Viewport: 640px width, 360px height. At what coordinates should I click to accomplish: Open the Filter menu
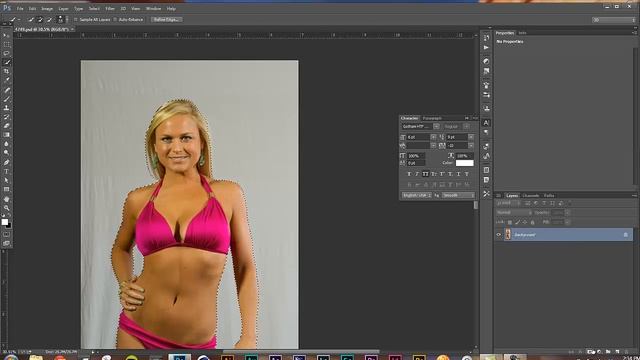(110, 9)
